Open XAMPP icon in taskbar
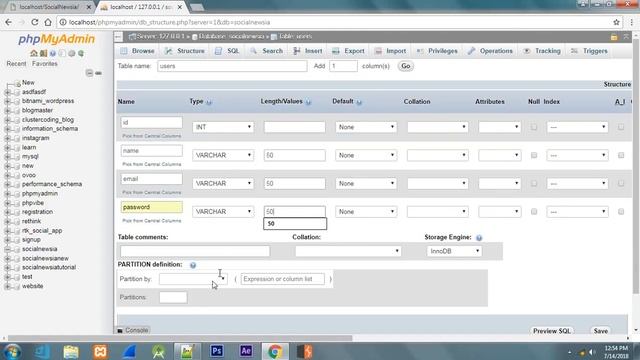Viewport: 640px width, 360px height. (x=100, y=351)
